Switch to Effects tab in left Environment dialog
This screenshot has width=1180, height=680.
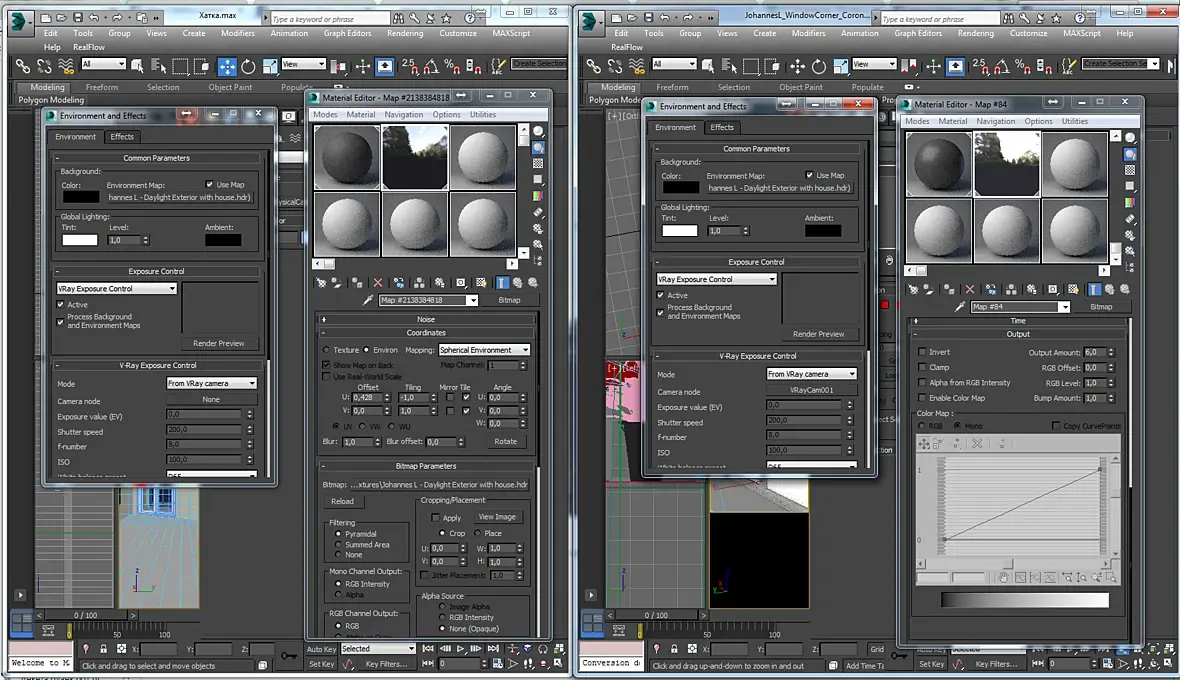[122, 137]
